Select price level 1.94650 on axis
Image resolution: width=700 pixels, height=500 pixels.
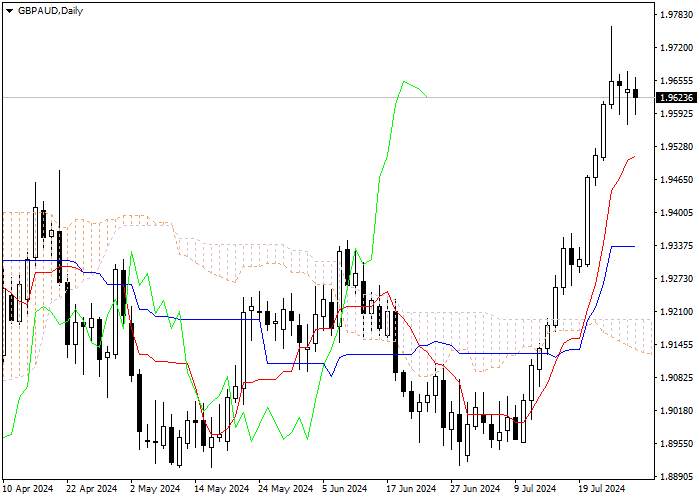click(x=676, y=179)
